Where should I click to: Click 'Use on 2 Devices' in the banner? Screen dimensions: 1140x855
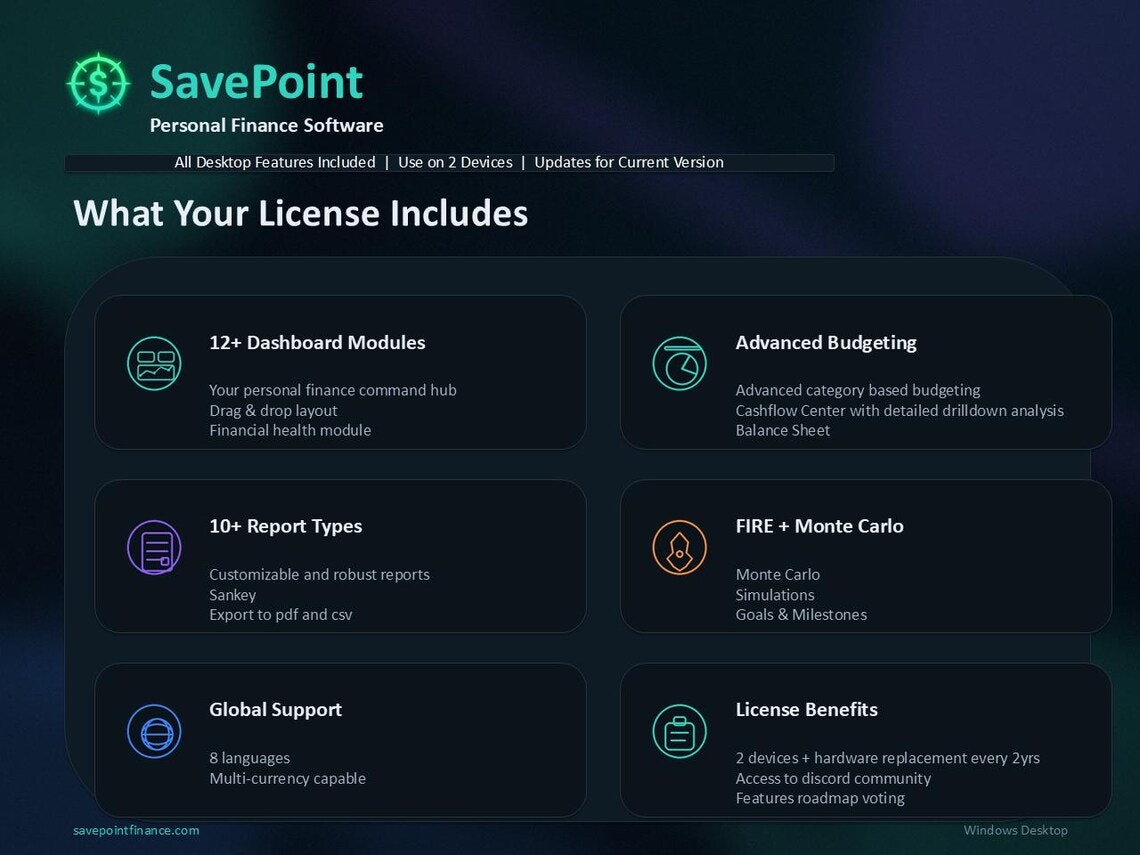click(455, 162)
